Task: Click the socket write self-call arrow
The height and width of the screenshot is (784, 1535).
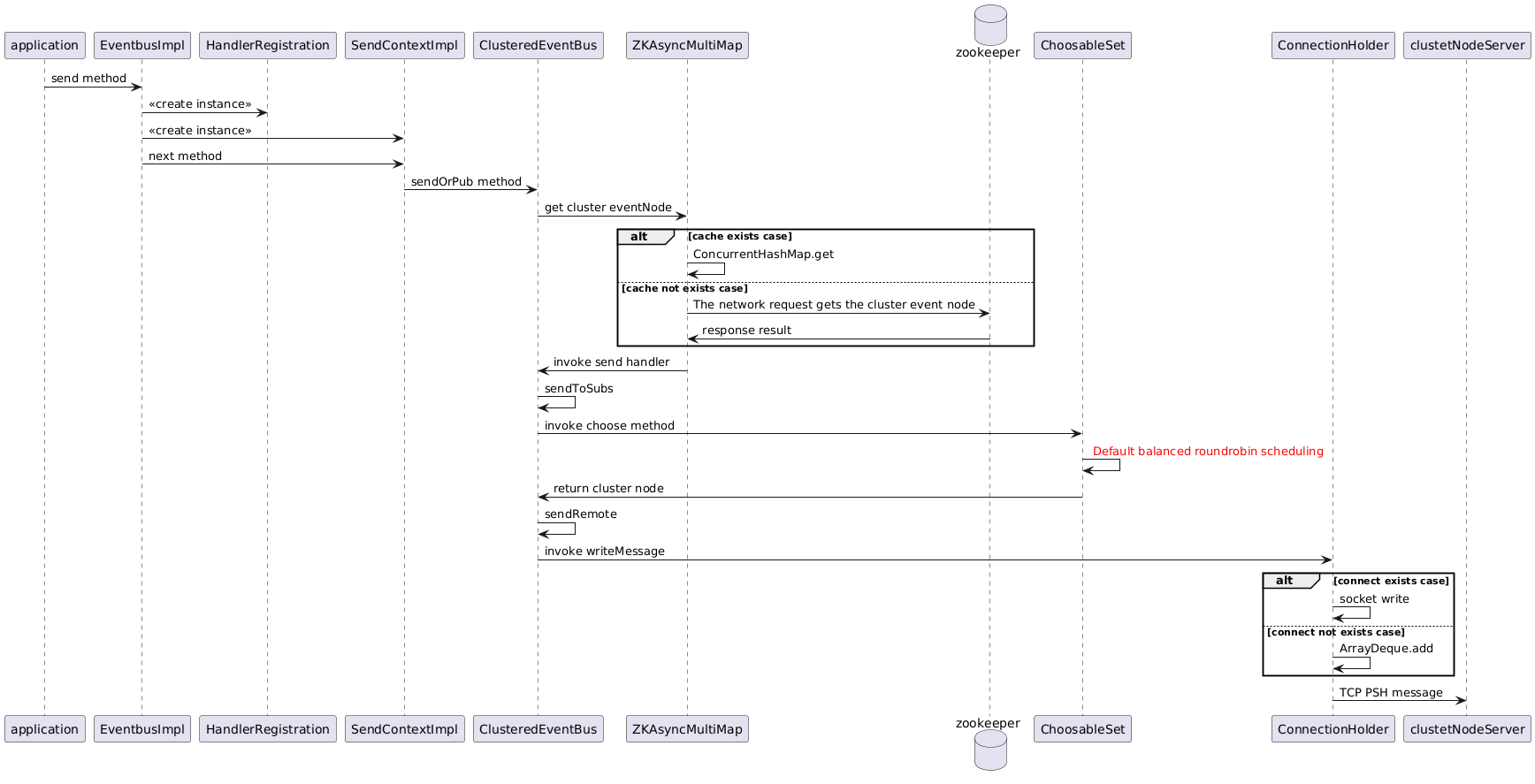Action: click(1353, 613)
